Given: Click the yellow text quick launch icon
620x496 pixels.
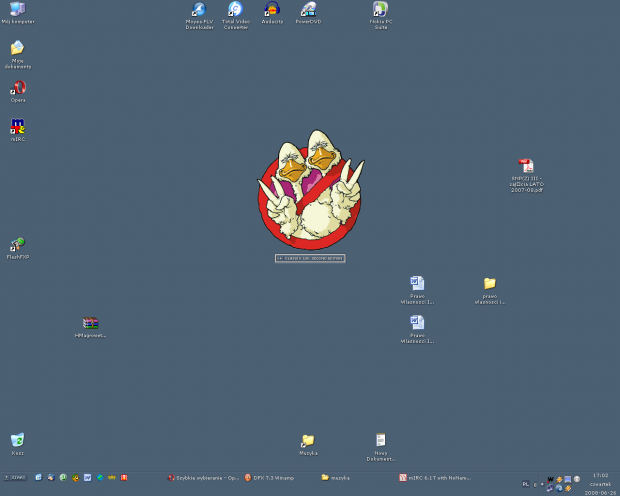Looking at the screenshot, I should click(112, 478).
